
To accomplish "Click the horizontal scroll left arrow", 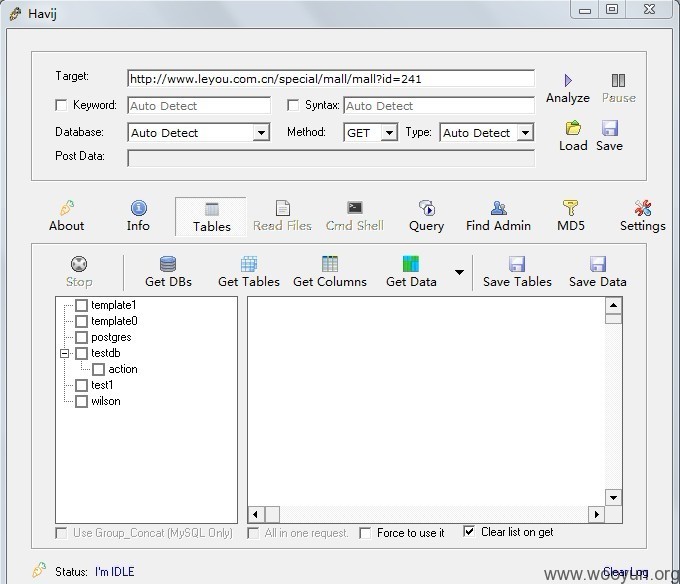I will (x=255, y=515).
